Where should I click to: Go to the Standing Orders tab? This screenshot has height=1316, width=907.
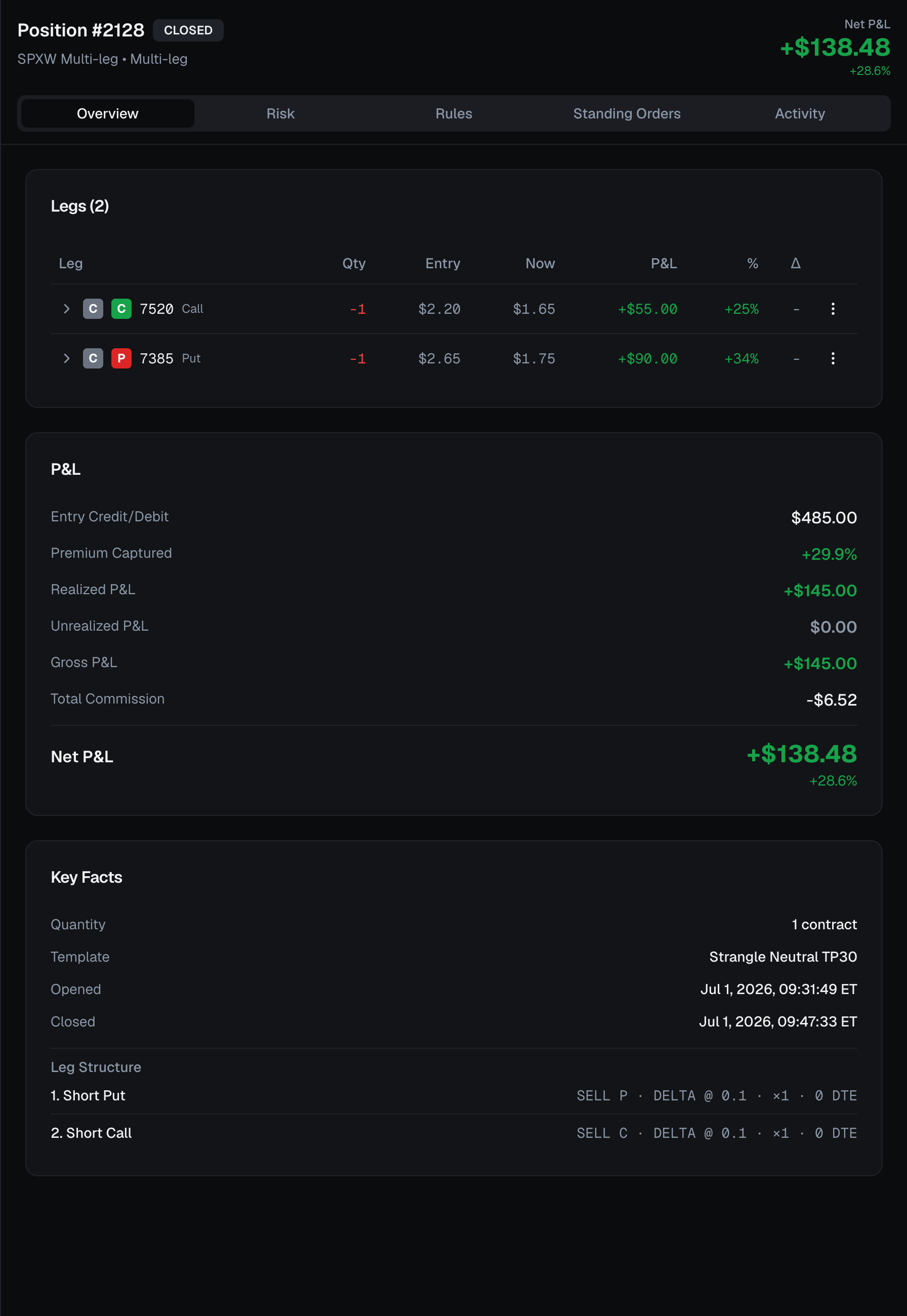[x=626, y=114]
